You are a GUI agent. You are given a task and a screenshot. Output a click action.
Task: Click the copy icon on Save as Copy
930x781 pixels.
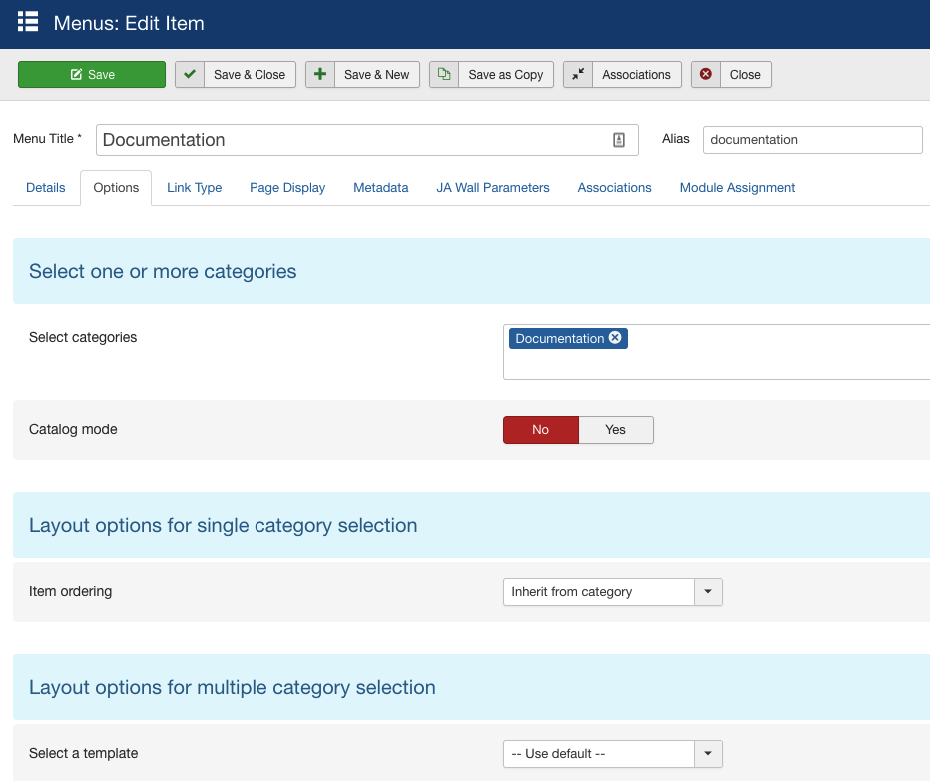click(x=444, y=75)
